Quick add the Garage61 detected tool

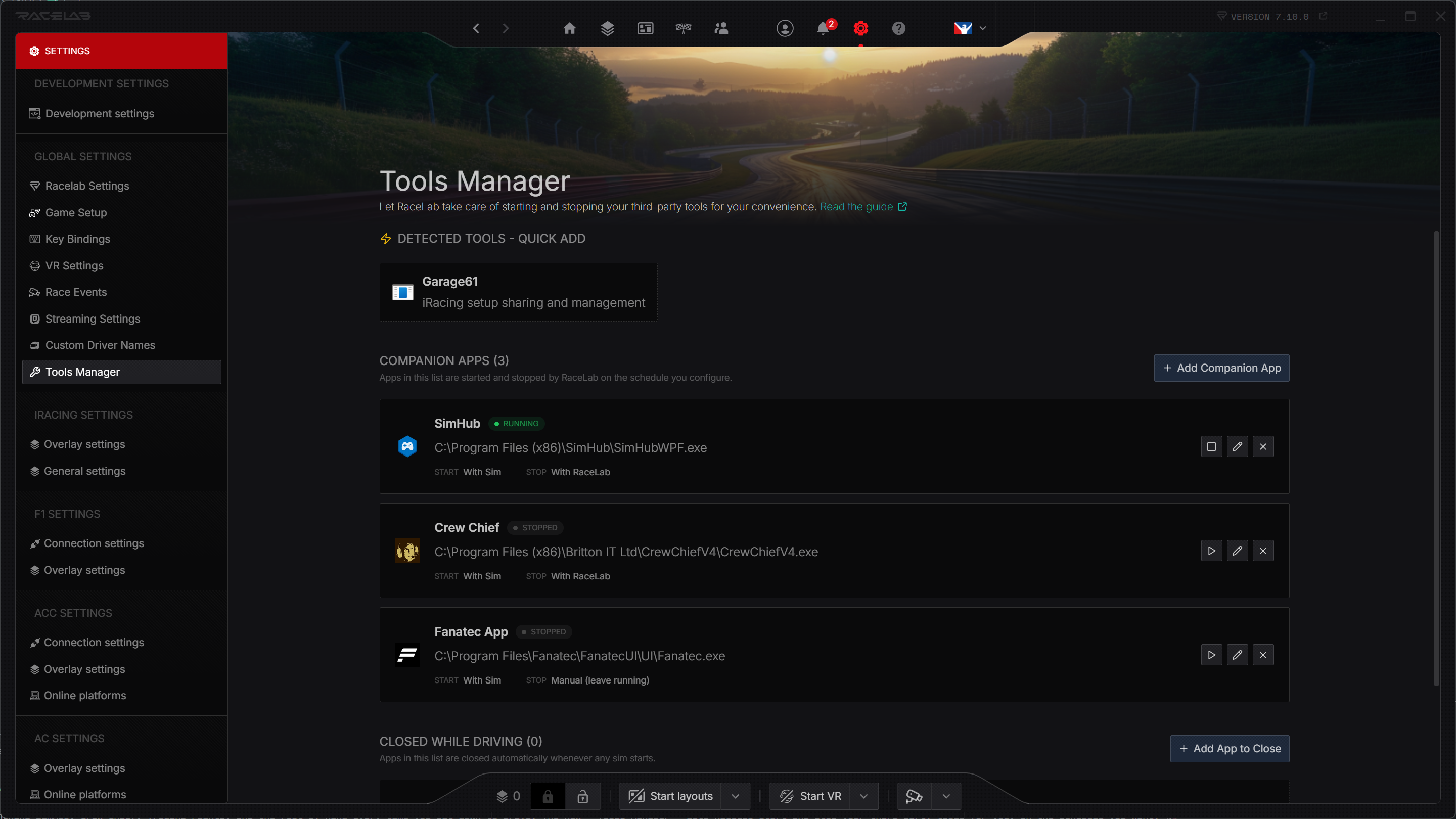click(518, 292)
